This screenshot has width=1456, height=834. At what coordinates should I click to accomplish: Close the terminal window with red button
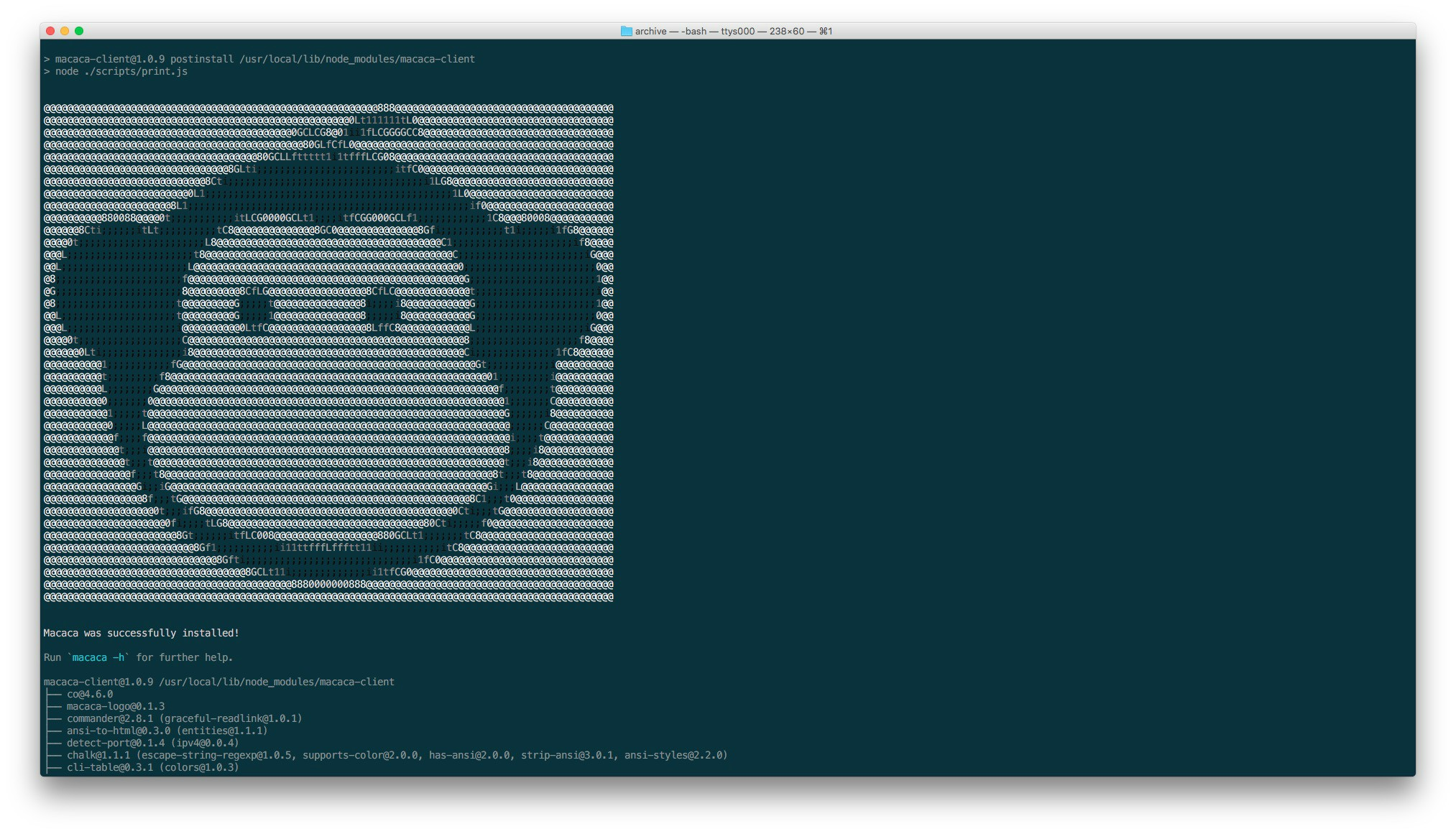click(50, 31)
